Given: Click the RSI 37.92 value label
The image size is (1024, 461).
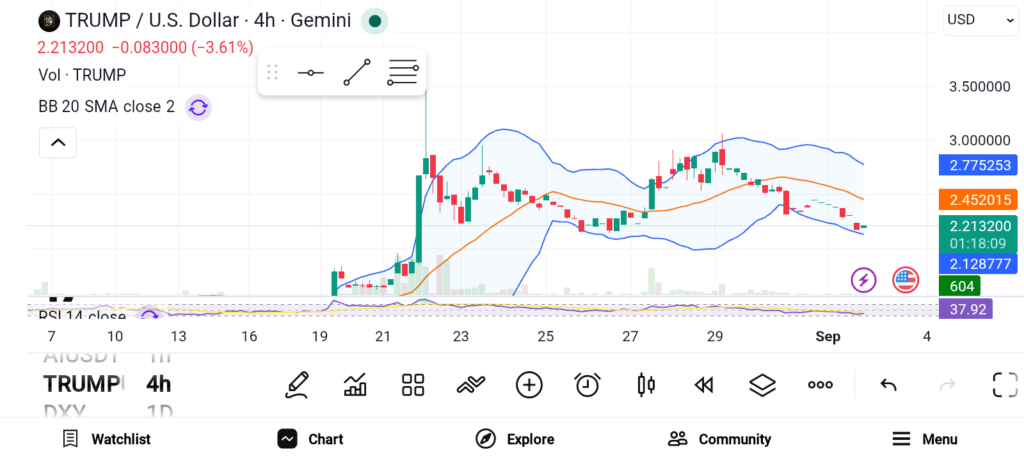Looking at the screenshot, I should click(965, 308).
